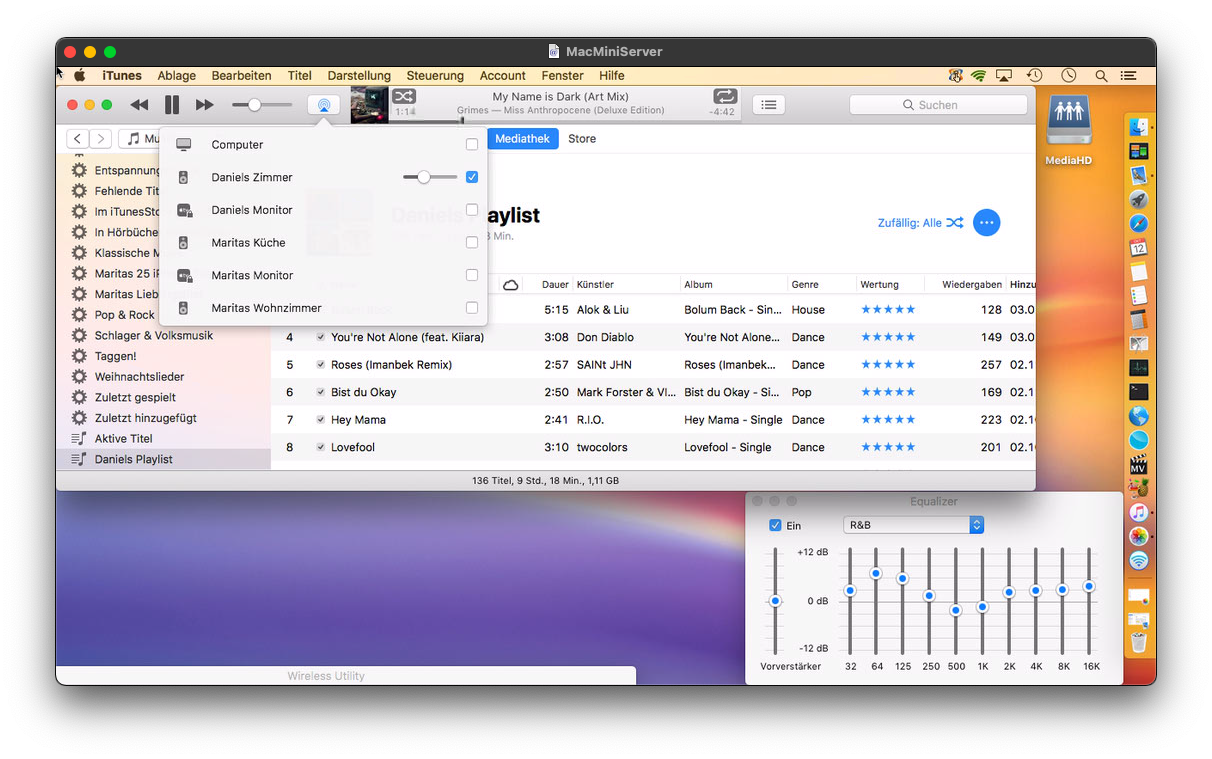Switch to the Store tab

[582, 139]
